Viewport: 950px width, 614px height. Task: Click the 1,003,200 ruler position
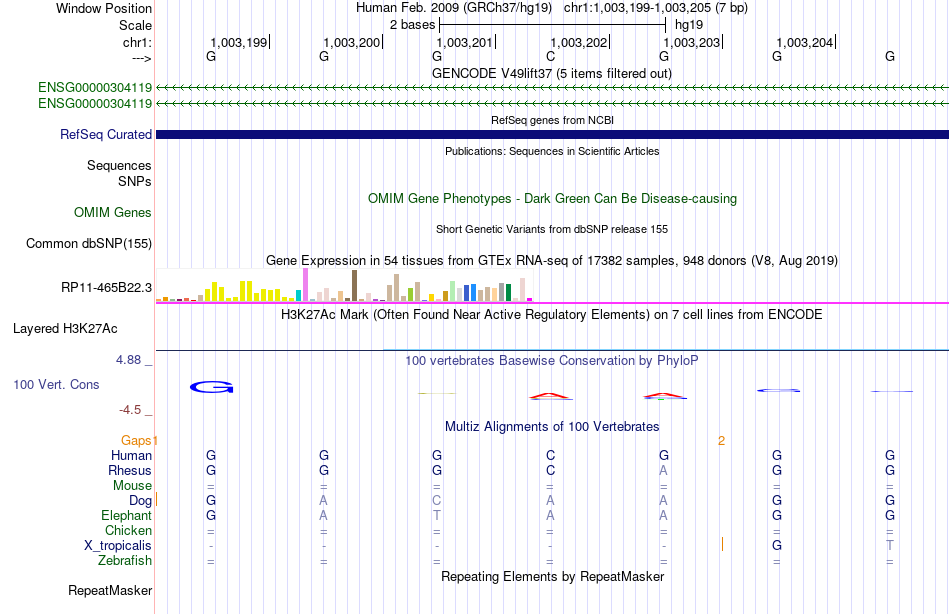click(352, 42)
